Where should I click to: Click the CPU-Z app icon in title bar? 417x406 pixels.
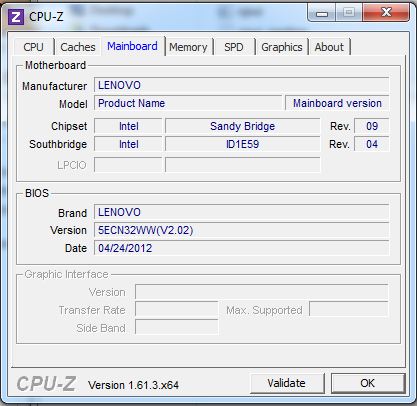point(16,17)
